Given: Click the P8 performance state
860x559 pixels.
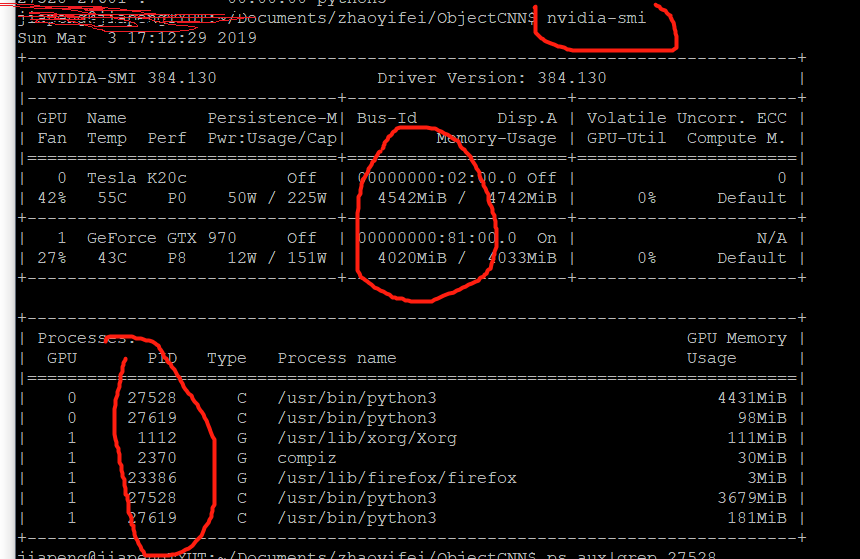Looking at the screenshot, I should click(x=177, y=258).
